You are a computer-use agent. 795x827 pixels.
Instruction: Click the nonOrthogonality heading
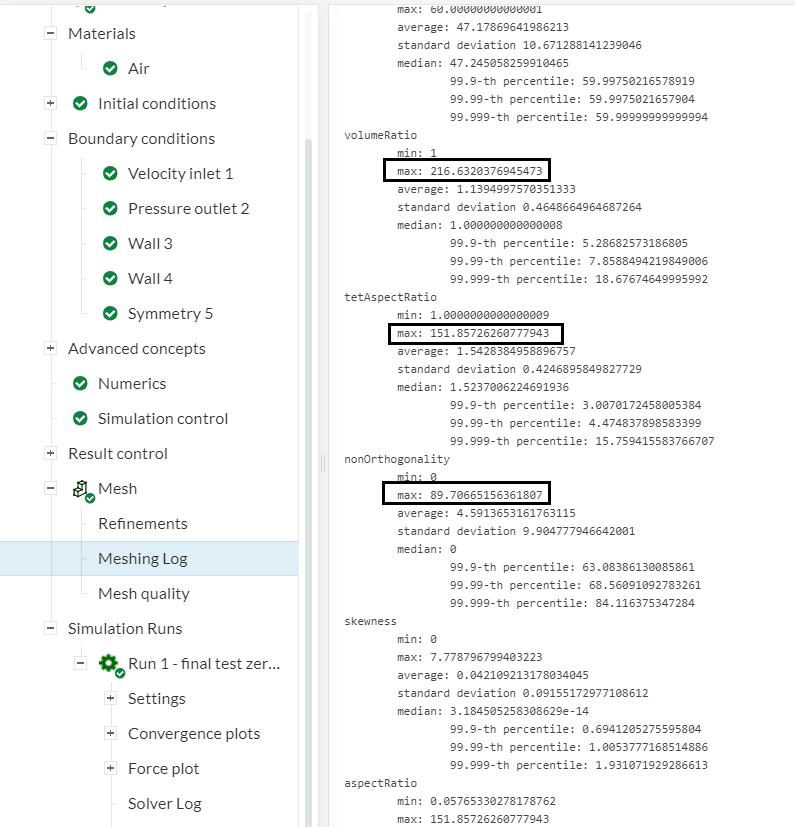397,459
